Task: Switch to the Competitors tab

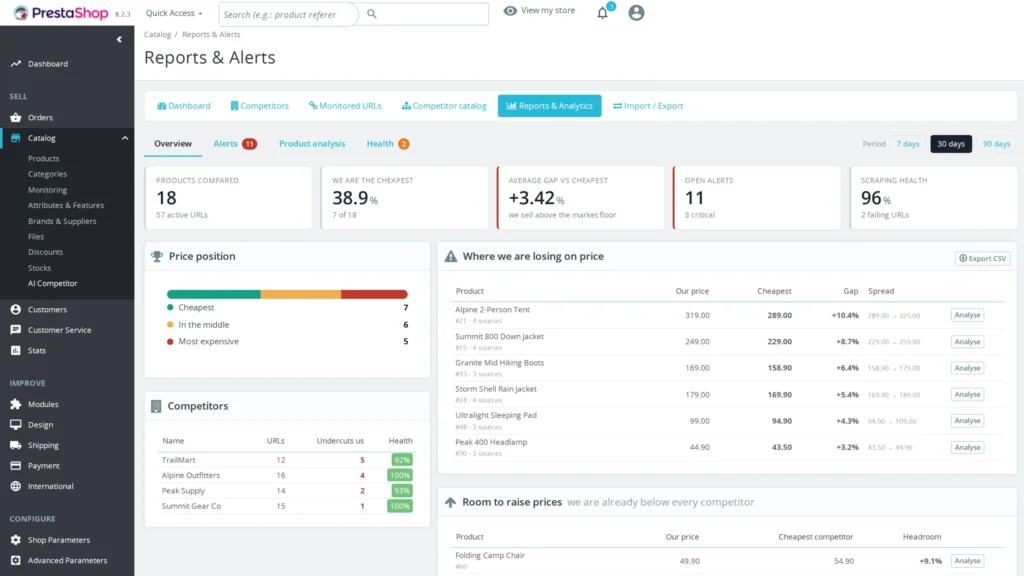Action: [259, 106]
